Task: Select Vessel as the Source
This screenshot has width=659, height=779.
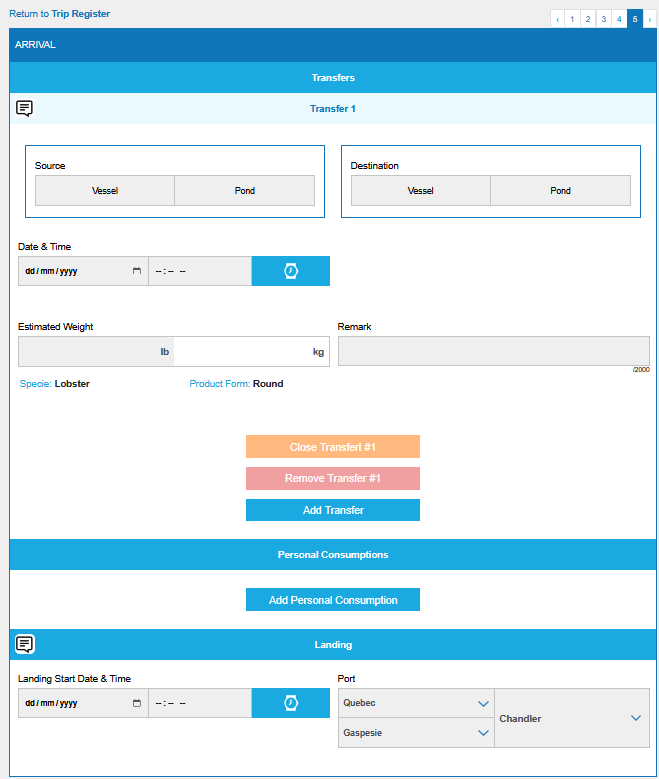Action: (105, 191)
